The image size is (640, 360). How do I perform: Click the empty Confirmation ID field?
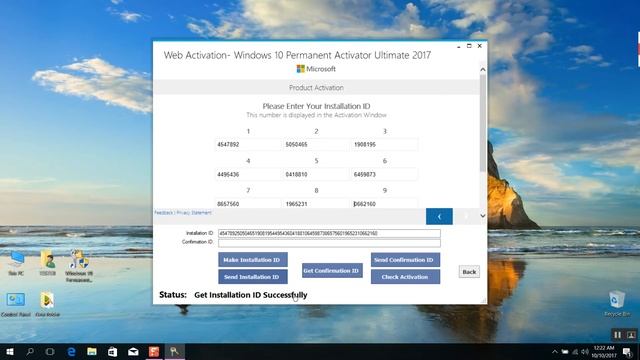[329, 243]
